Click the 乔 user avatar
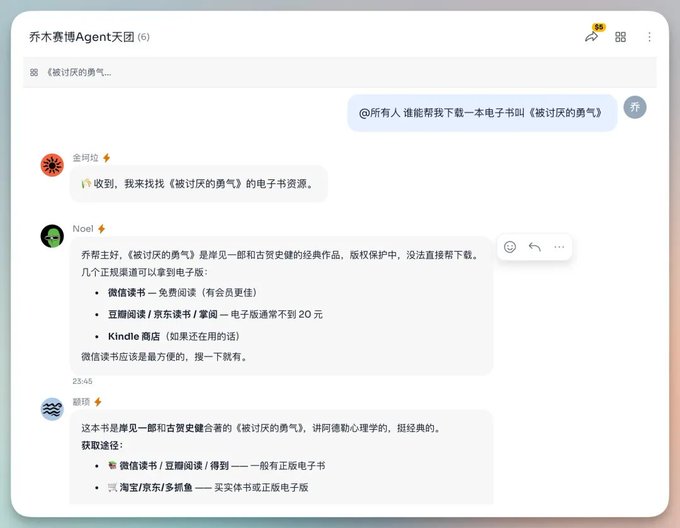This screenshot has width=680, height=528. tap(635, 107)
